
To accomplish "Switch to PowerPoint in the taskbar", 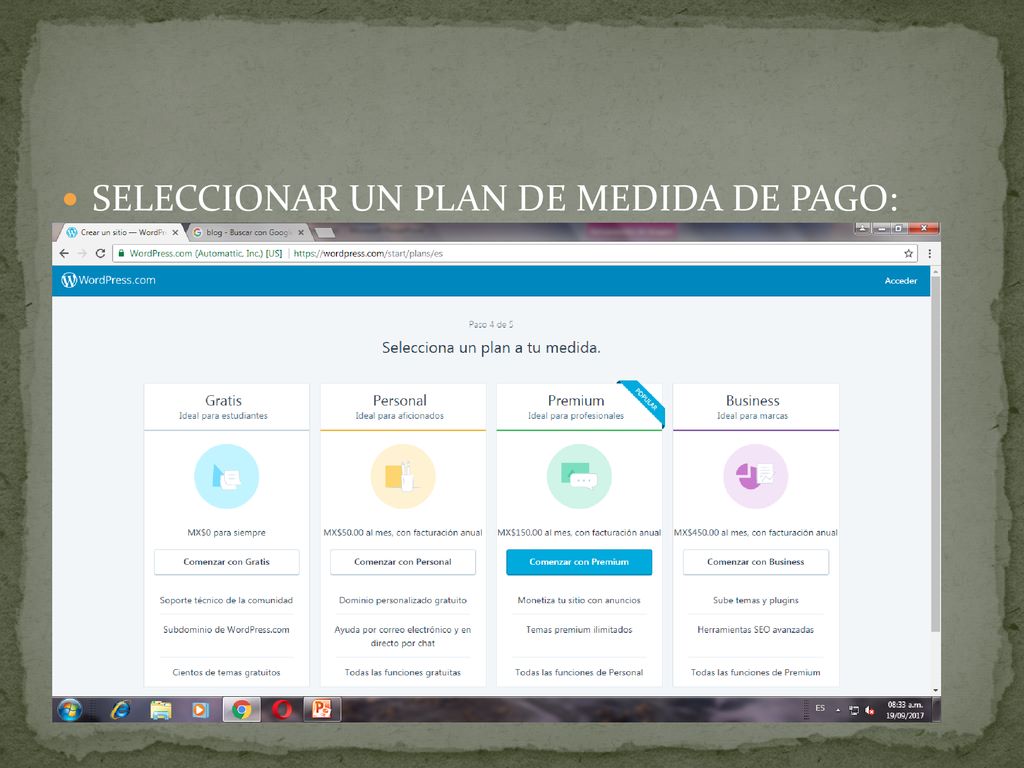I will [x=322, y=710].
